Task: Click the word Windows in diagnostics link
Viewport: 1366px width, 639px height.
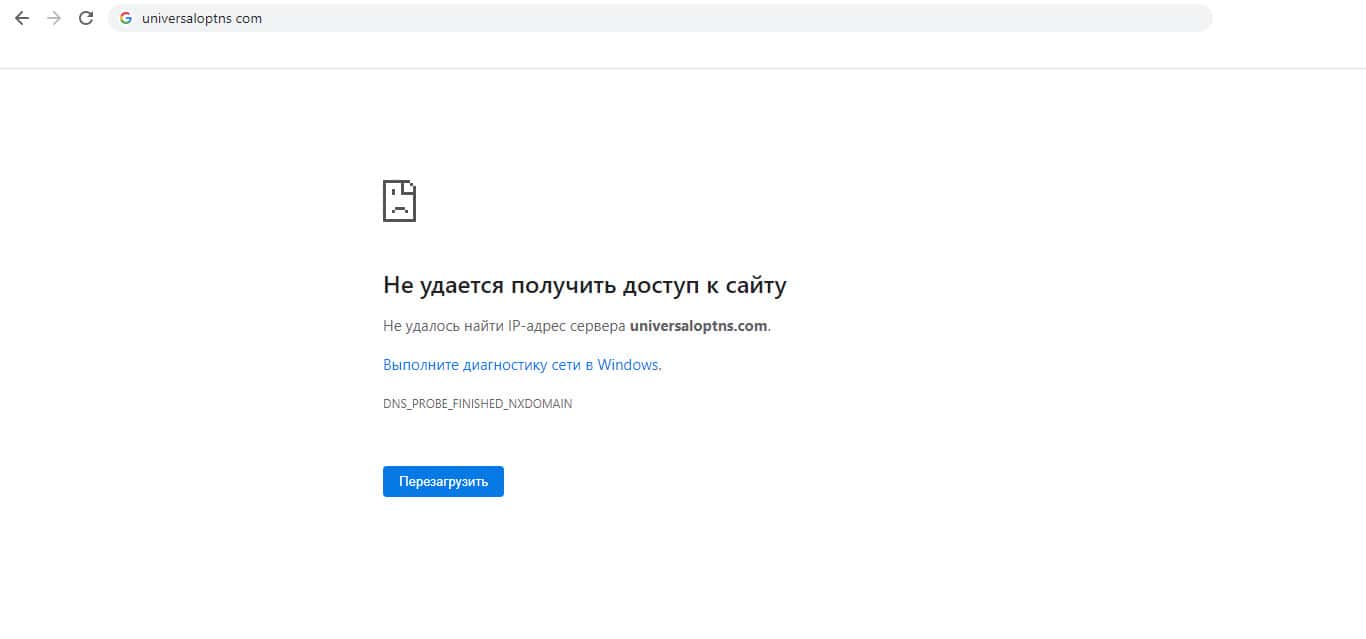Action: coord(628,365)
